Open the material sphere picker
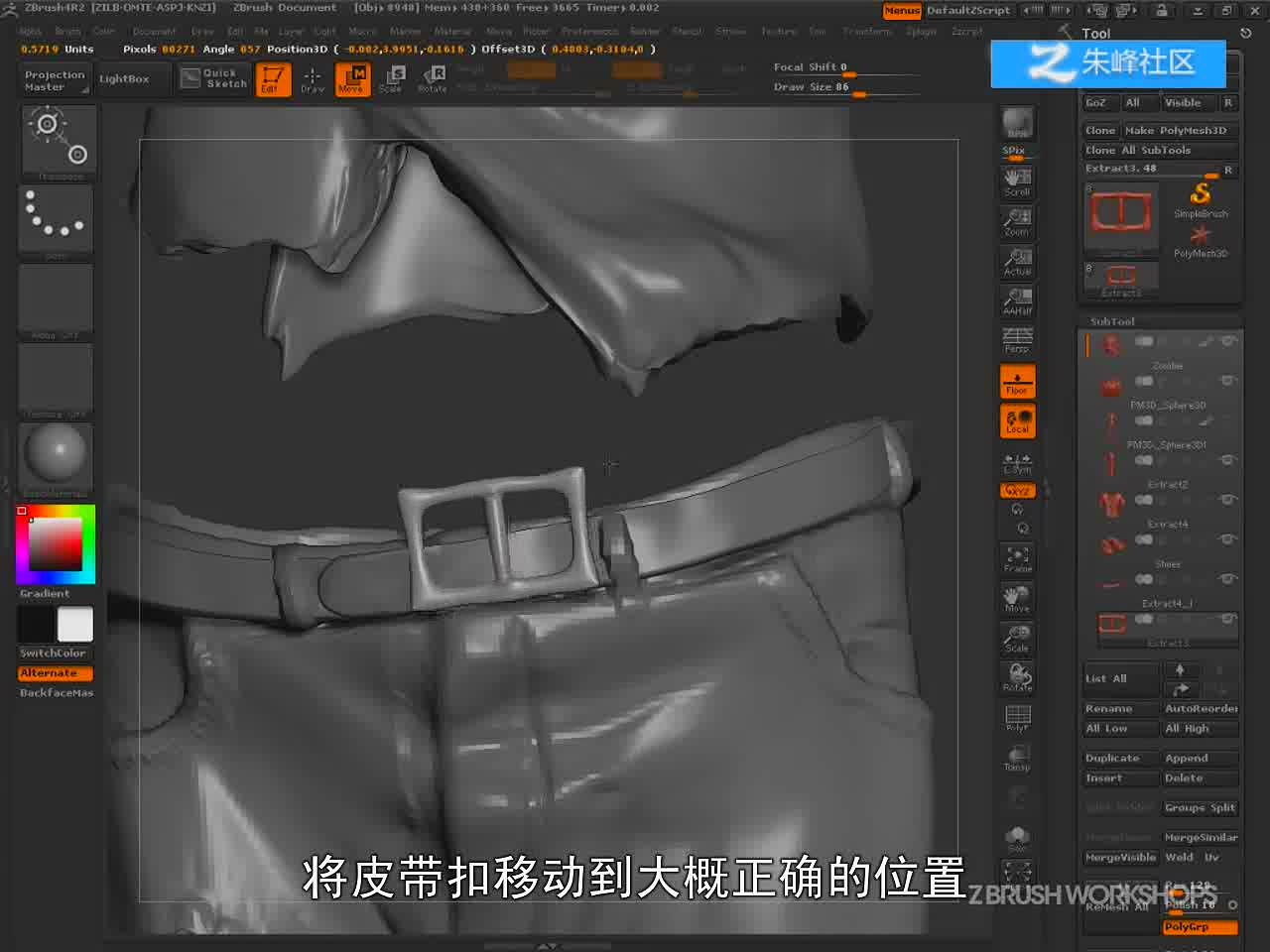 (x=56, y=456)
